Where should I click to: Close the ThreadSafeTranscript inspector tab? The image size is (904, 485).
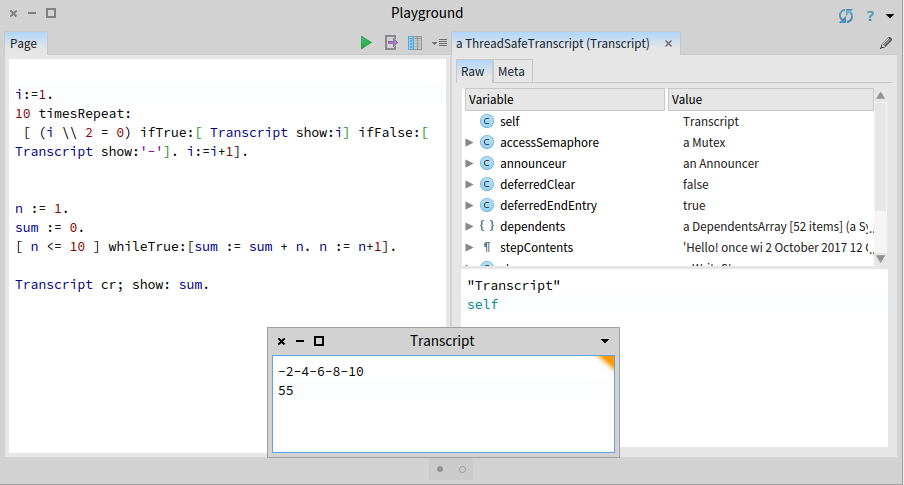667,44
